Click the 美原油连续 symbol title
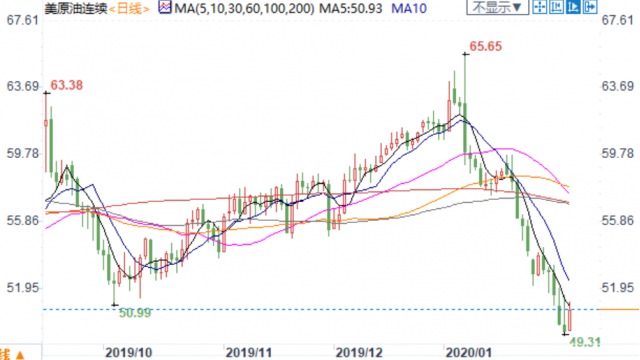This screenshot has height=360, width=640. click(76, 8)
